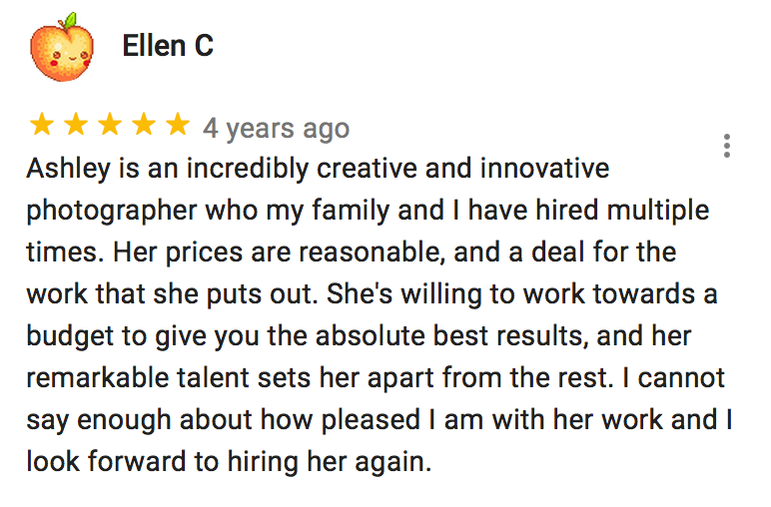
Task: Click the word 'photographer' in the review
Action: [x=112, y=211]
